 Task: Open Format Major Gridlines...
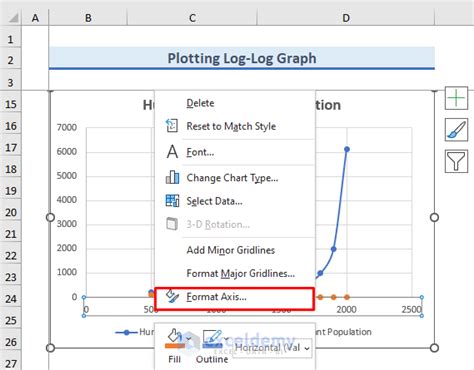(241, 274)
